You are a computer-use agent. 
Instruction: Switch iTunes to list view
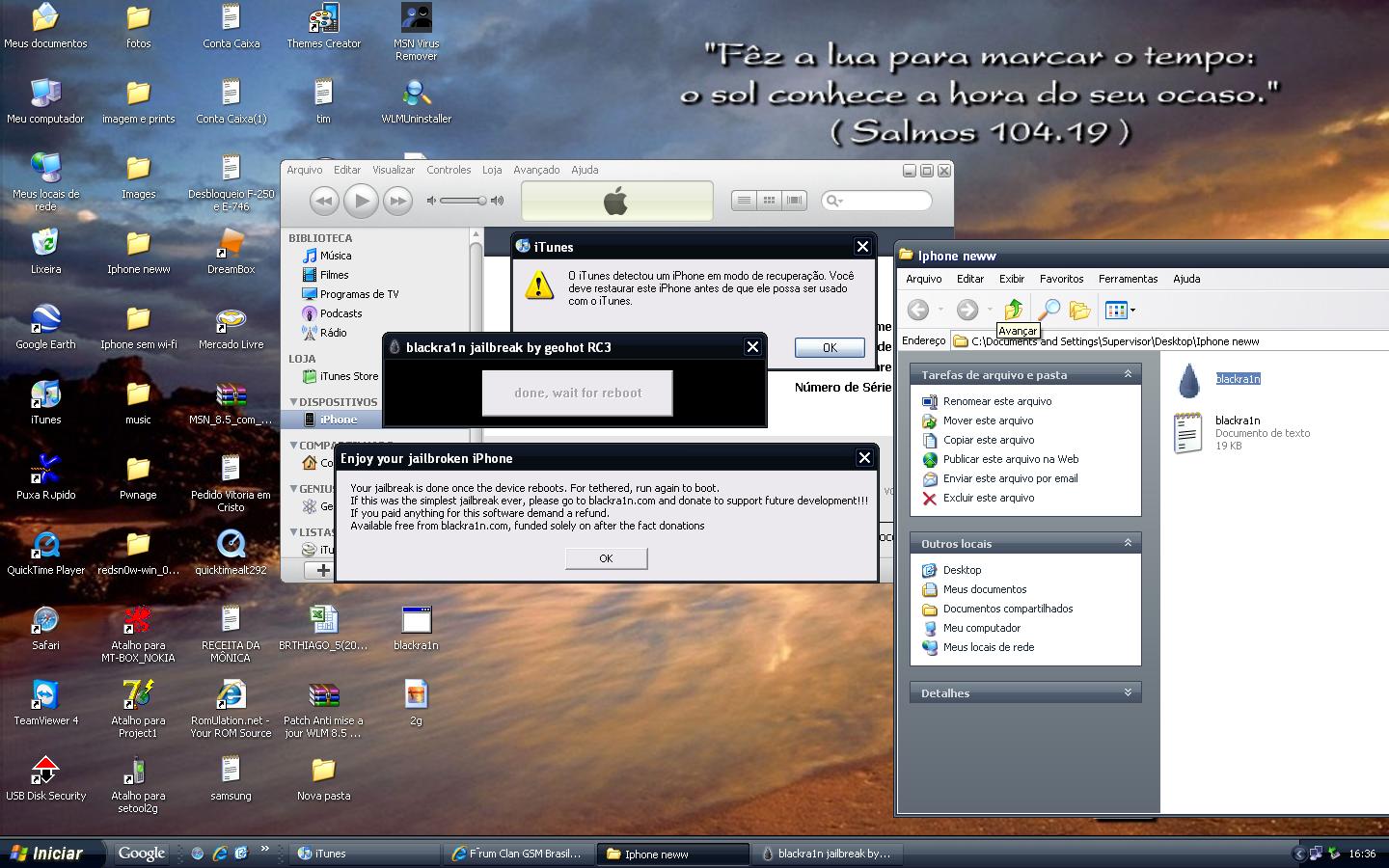pos(744,201)
